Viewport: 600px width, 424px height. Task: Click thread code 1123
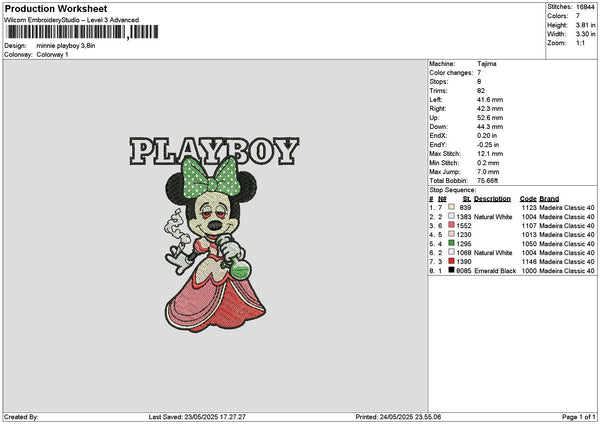(529, 207)
